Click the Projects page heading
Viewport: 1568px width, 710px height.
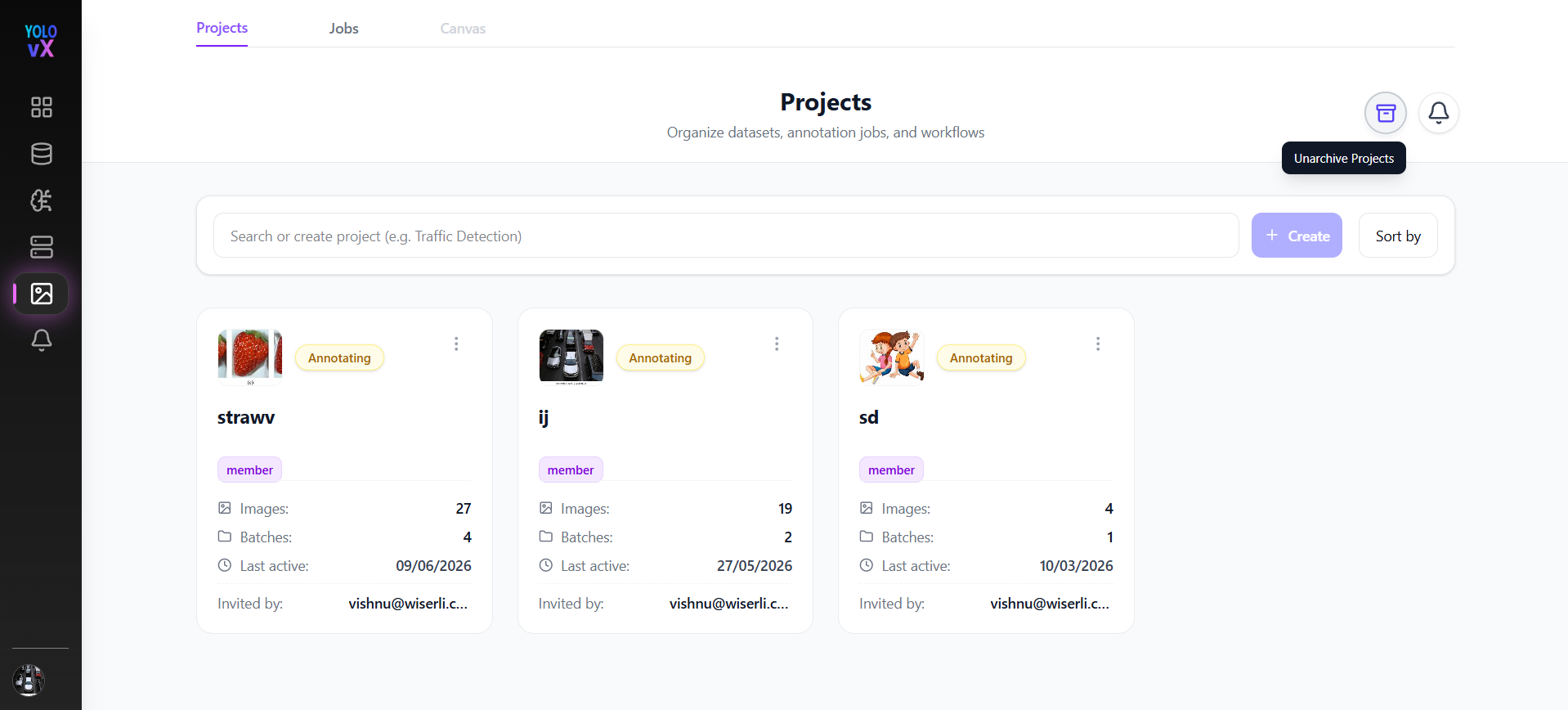click(826, 101)
